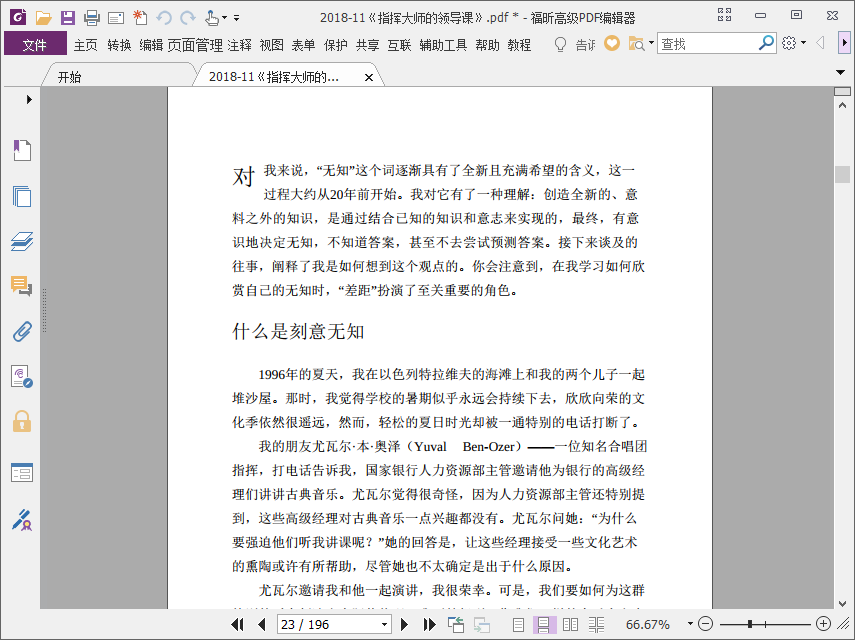Click the lightbulb tell-me icon
Screen dimensions: 855x640
(560, 44)
